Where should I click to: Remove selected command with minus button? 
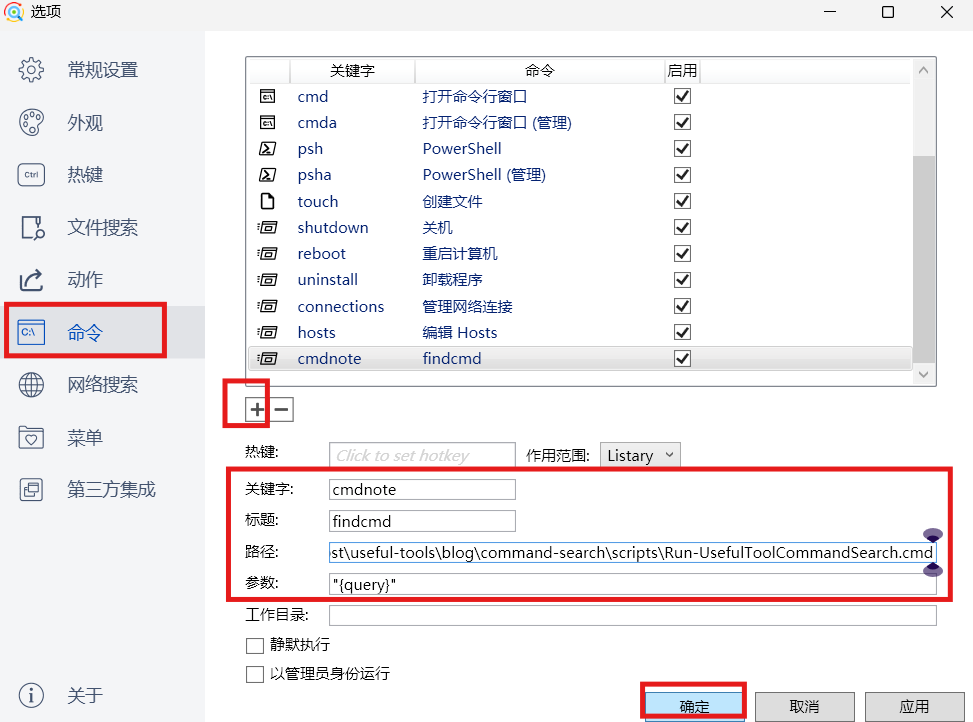coord(281,409)
